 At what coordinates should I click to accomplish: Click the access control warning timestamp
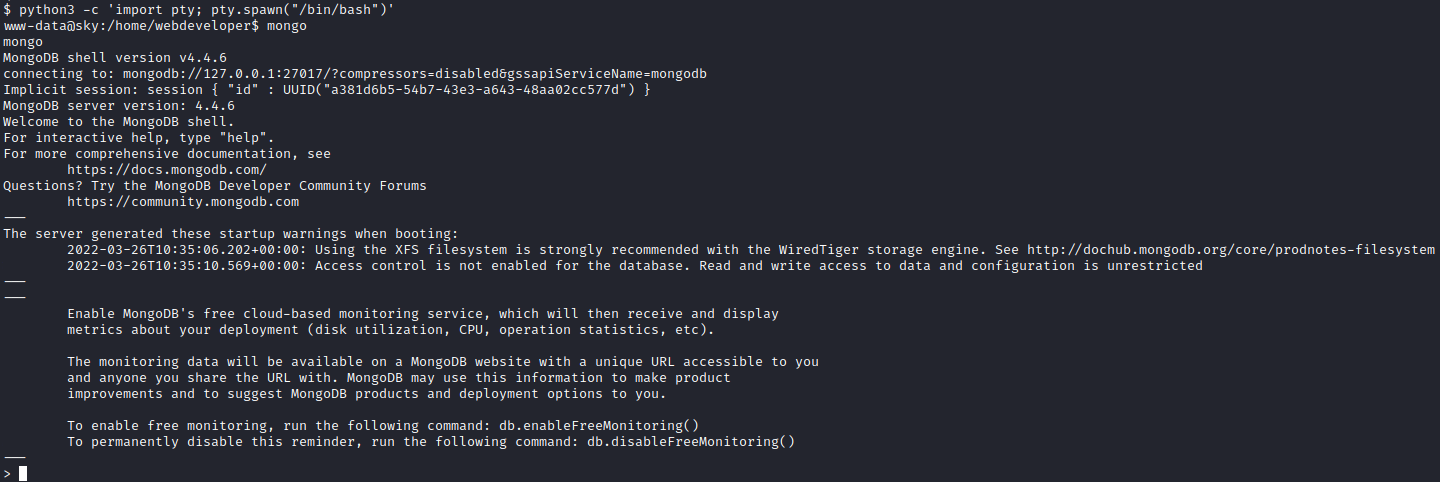click(x=187, y=266)
